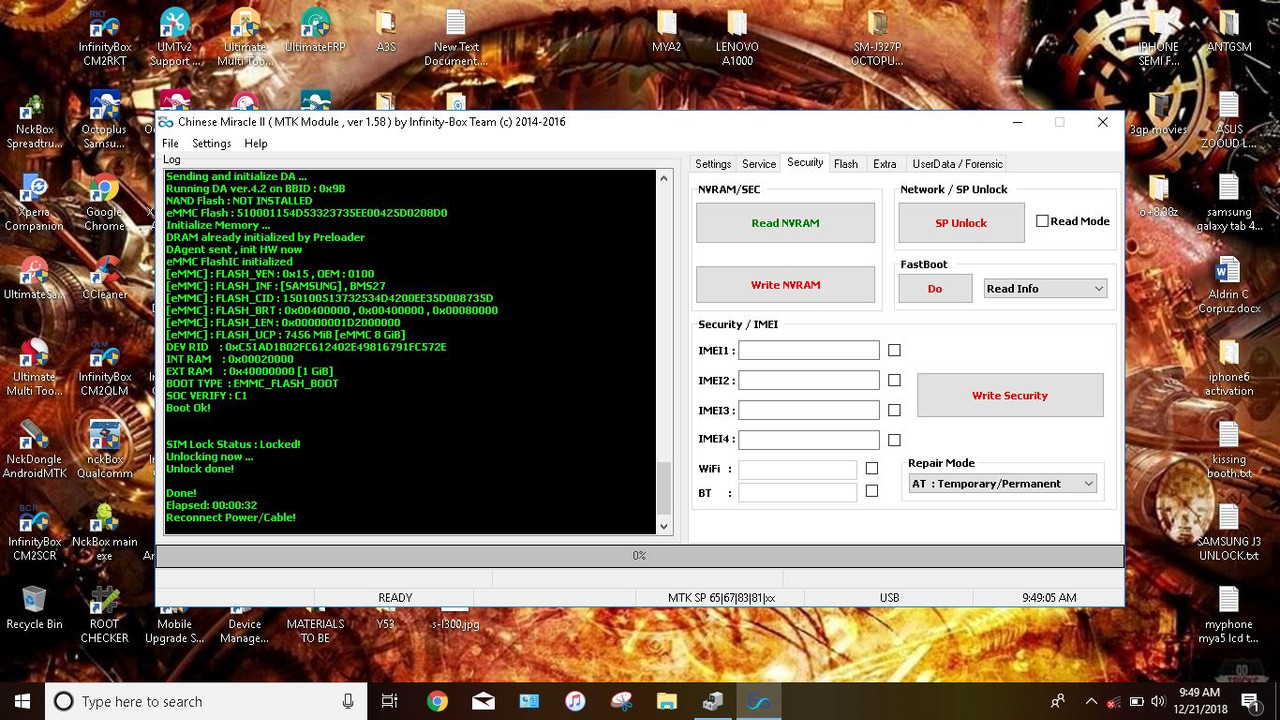Select the CCleaner desktop shortcut
Viewport: 1280px width, 720px height.
click(104, 279)
